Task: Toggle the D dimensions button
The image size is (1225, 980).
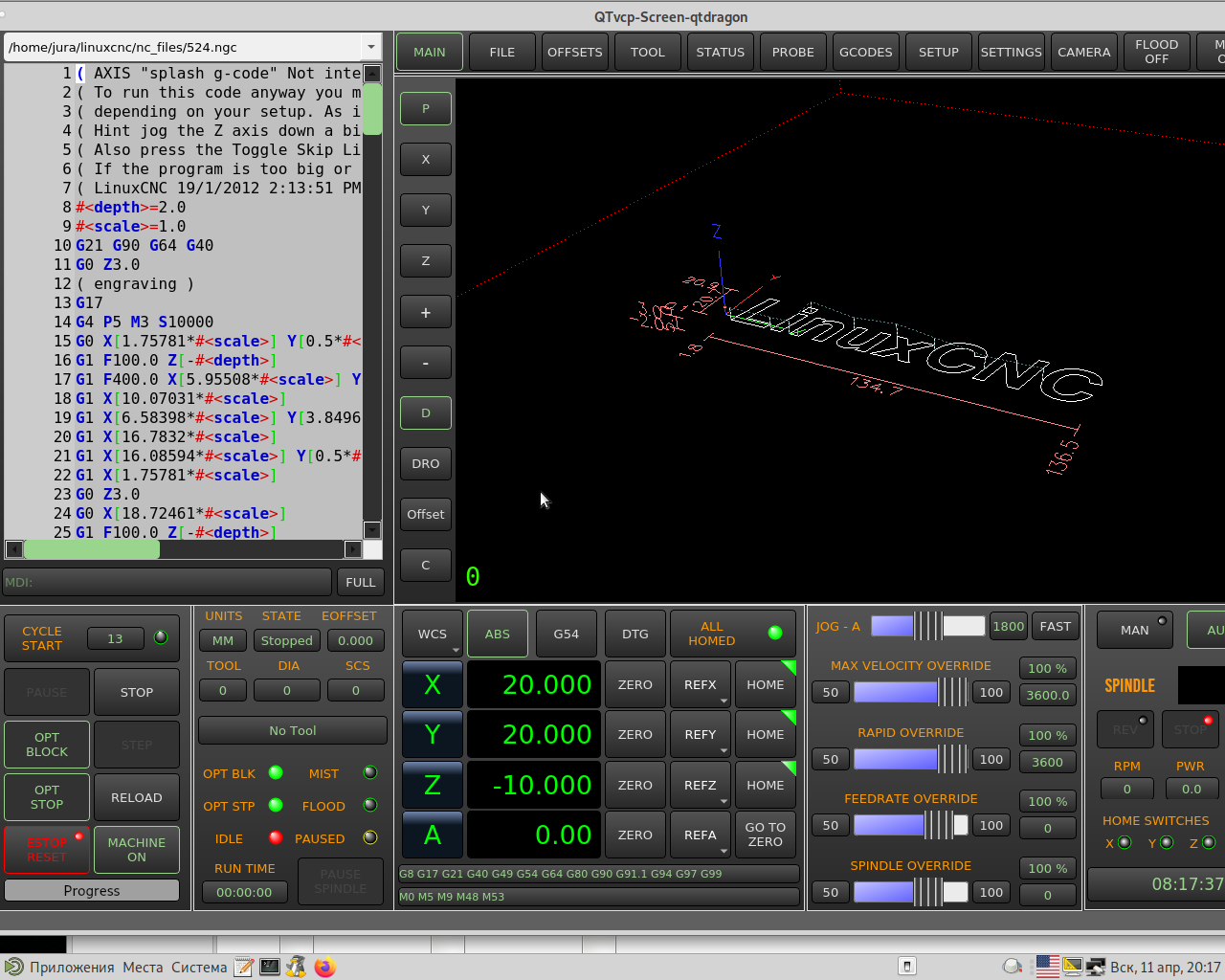Action: point(426,413)
